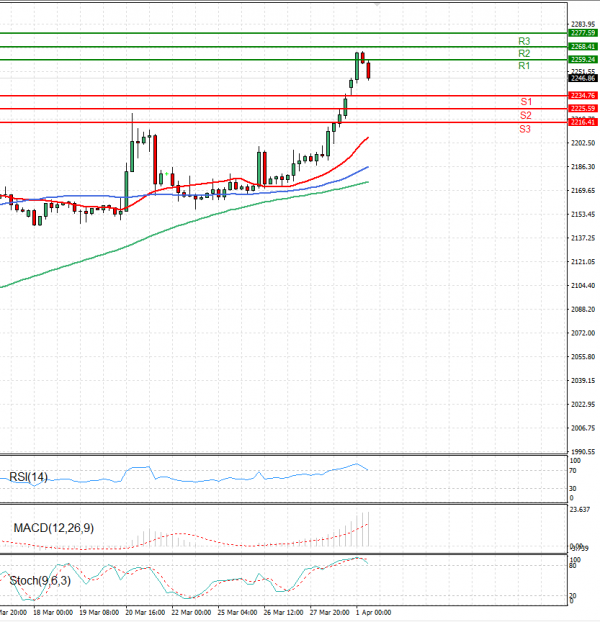
Task: Click the 2137.25 price axis value
Action: coord(583,238)
